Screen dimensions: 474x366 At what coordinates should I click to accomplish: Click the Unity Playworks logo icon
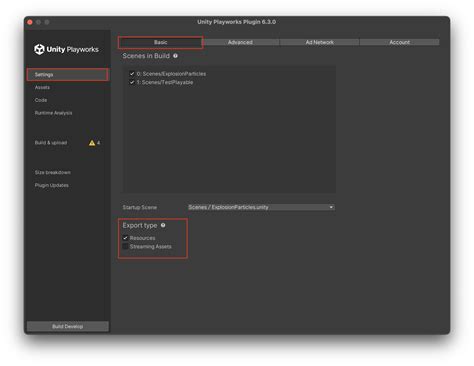39,49
